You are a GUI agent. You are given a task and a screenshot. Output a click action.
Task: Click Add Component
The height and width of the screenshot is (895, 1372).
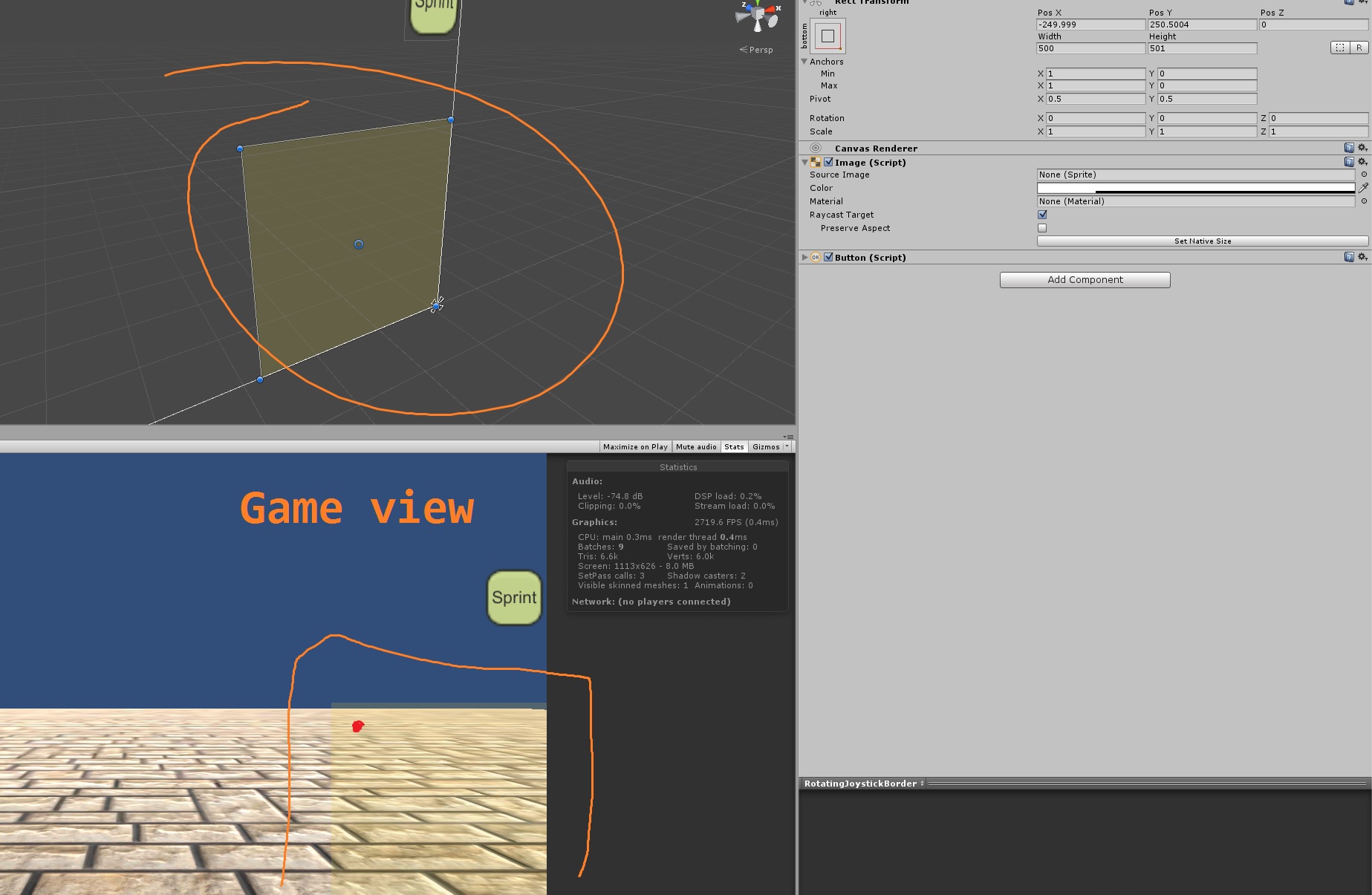click(x=1085, y=279)
